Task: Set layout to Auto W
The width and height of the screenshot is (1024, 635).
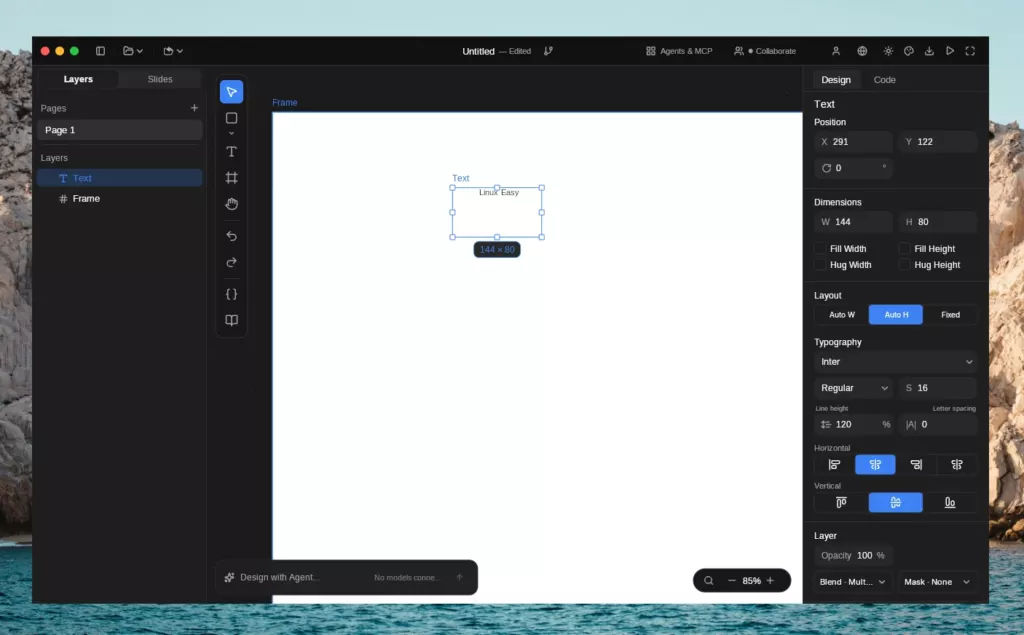Action: 842,315
